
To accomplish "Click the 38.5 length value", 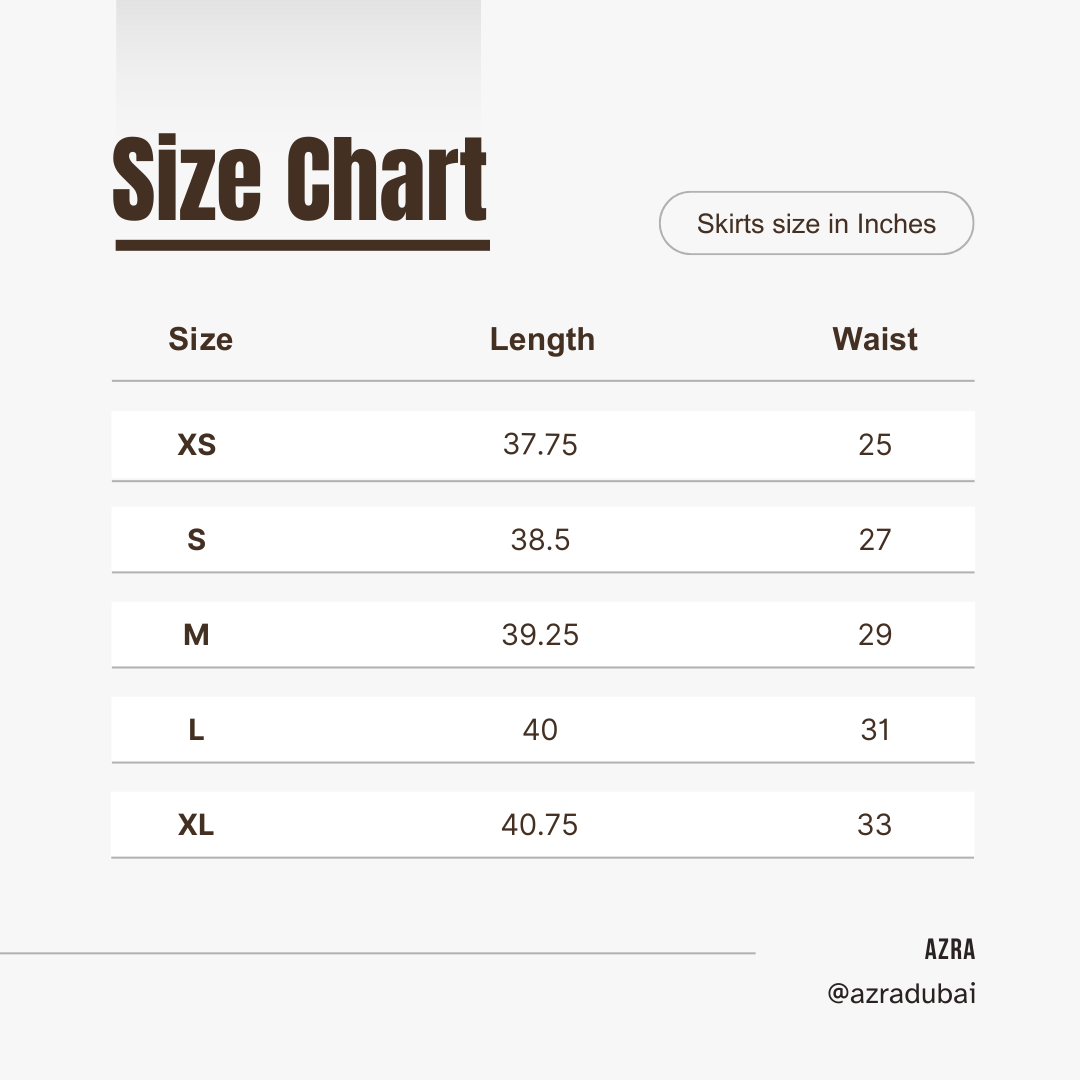I will click(x=540, y=540).
